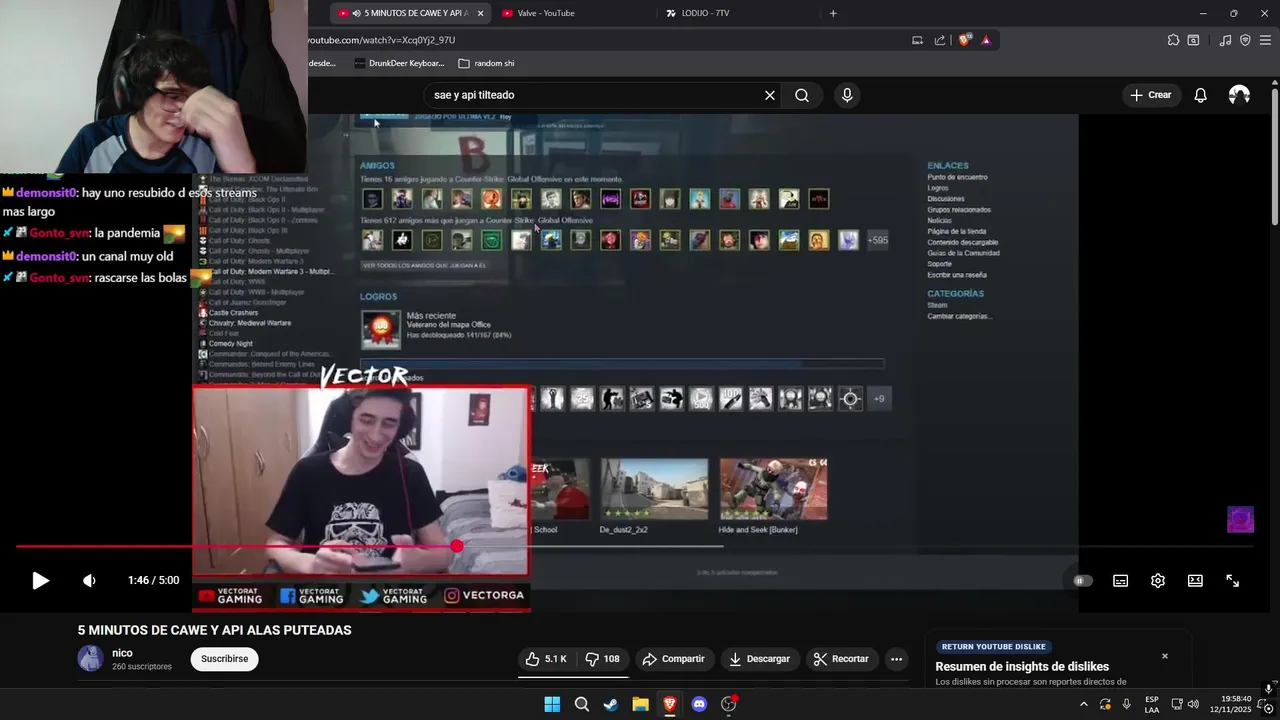The image size is (1280, 720).
Task: Open a new browser tab
Action: (x=833, y=13)
